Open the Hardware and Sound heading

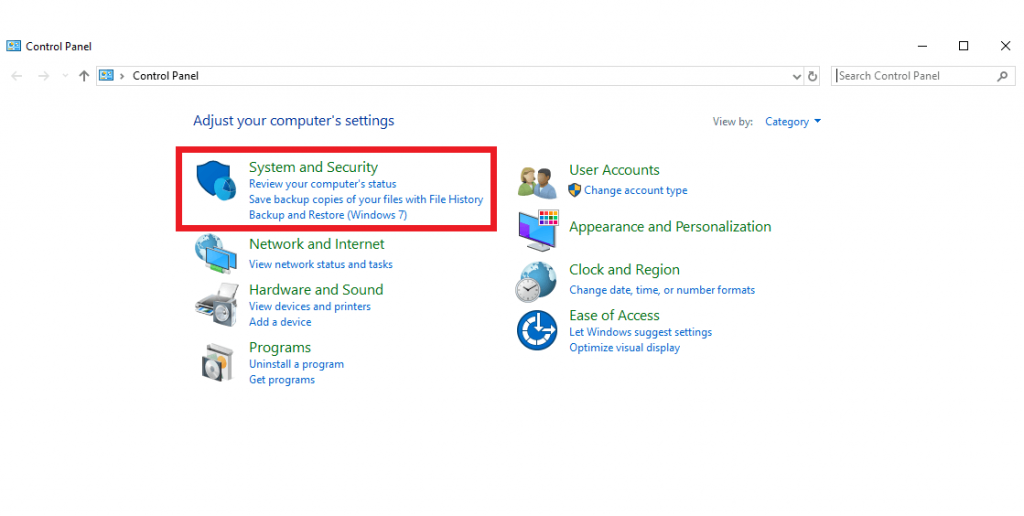coord(316,289)
